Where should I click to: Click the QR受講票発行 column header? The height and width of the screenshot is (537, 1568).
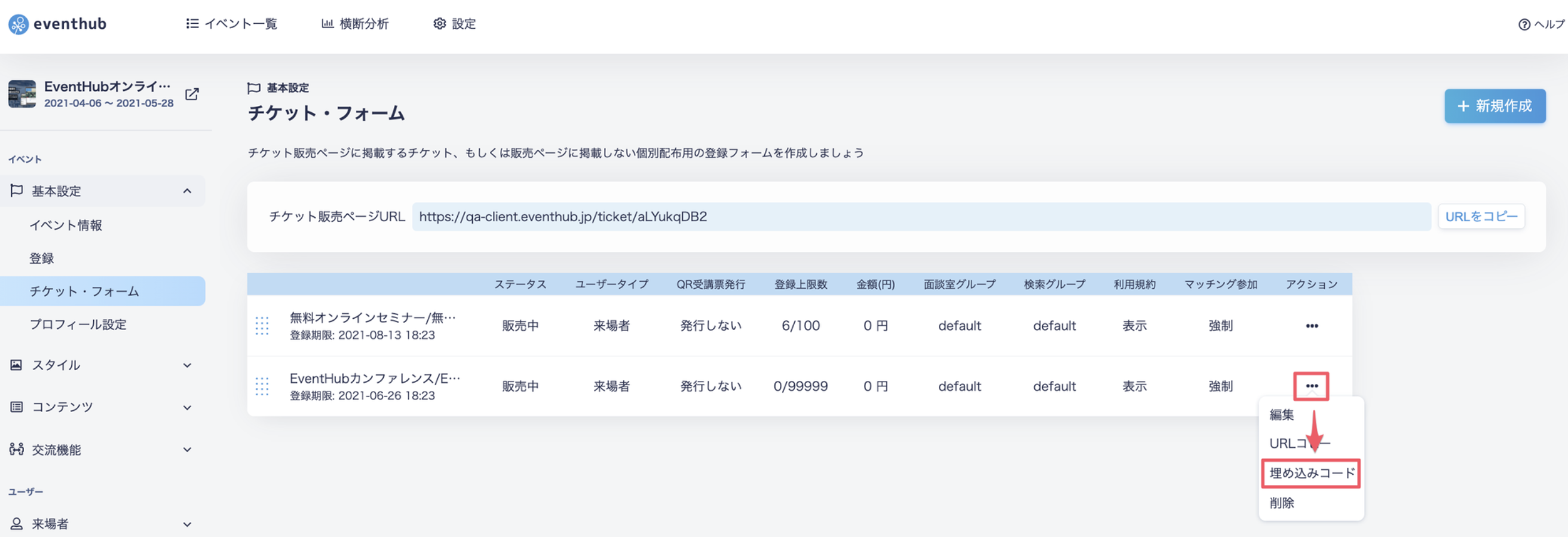click(710, 284)
